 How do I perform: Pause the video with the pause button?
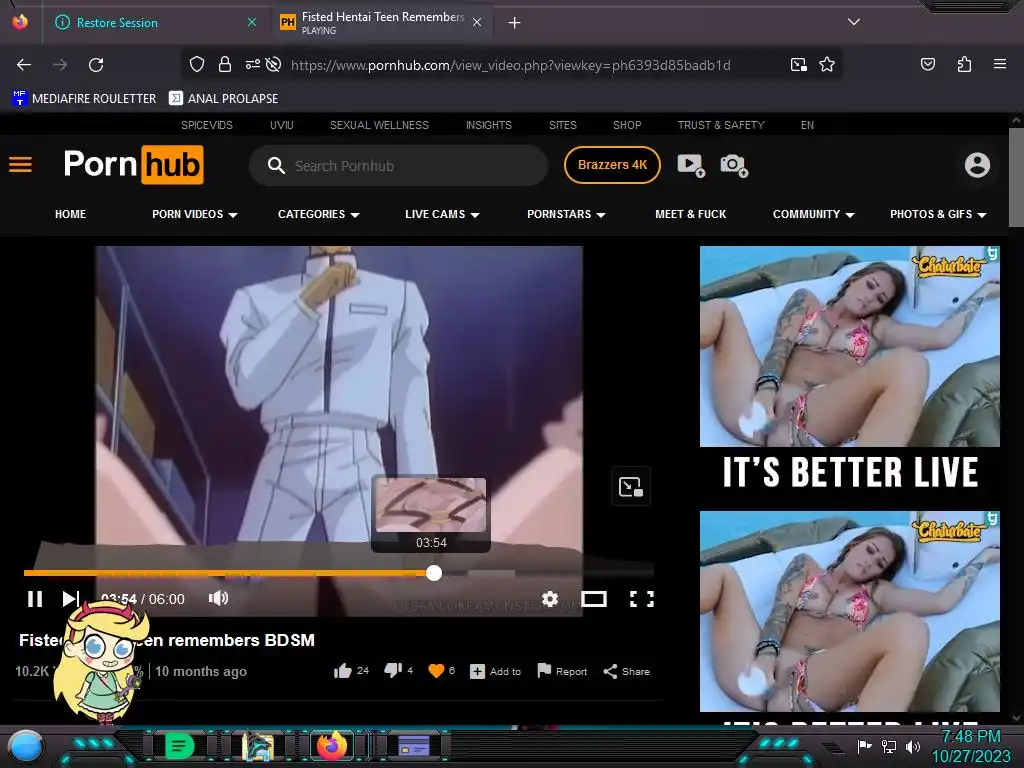click(35, 599)
